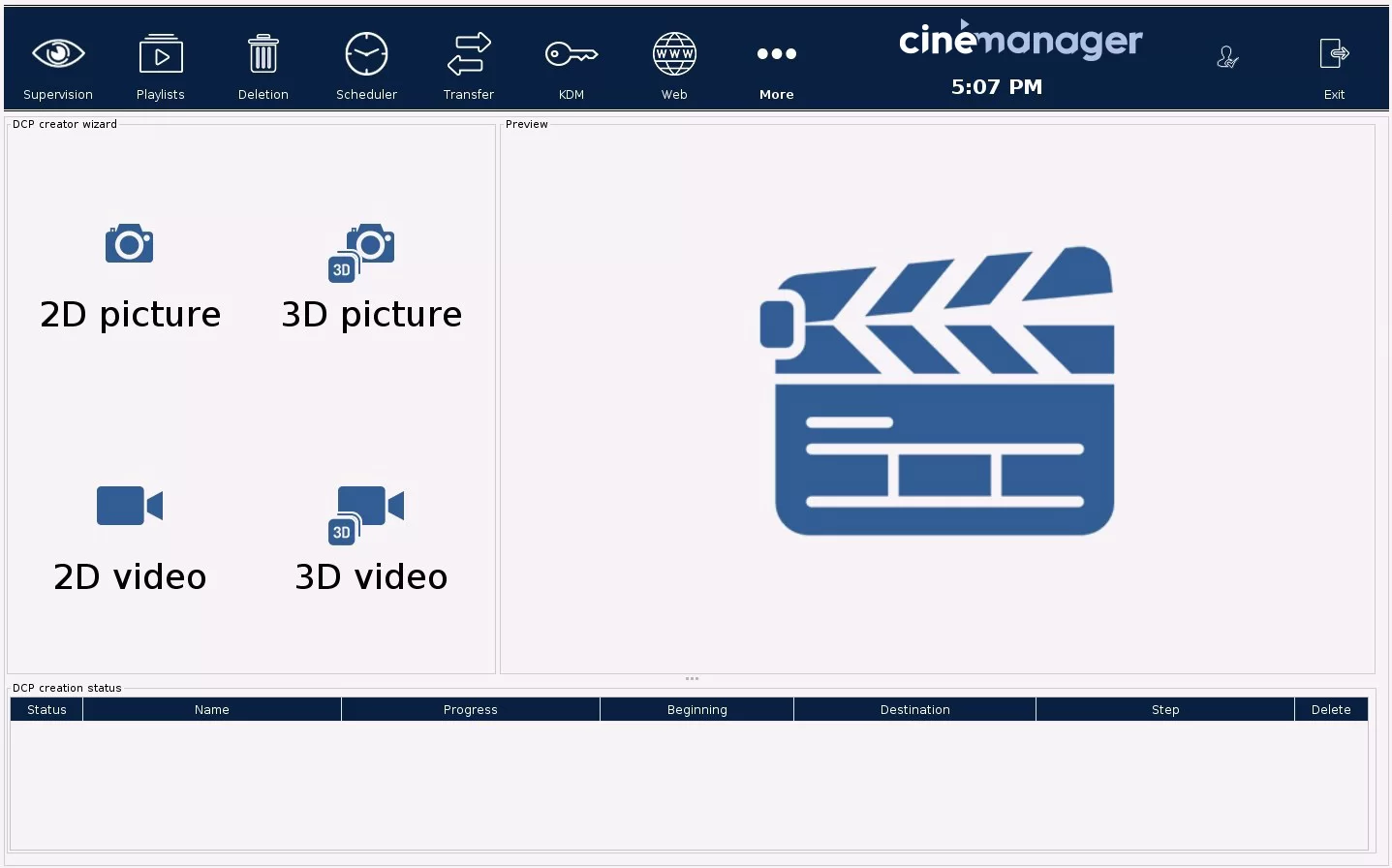Expand the More menu dots
This screenshot has height=868, width=1392.
click(777, 55)
